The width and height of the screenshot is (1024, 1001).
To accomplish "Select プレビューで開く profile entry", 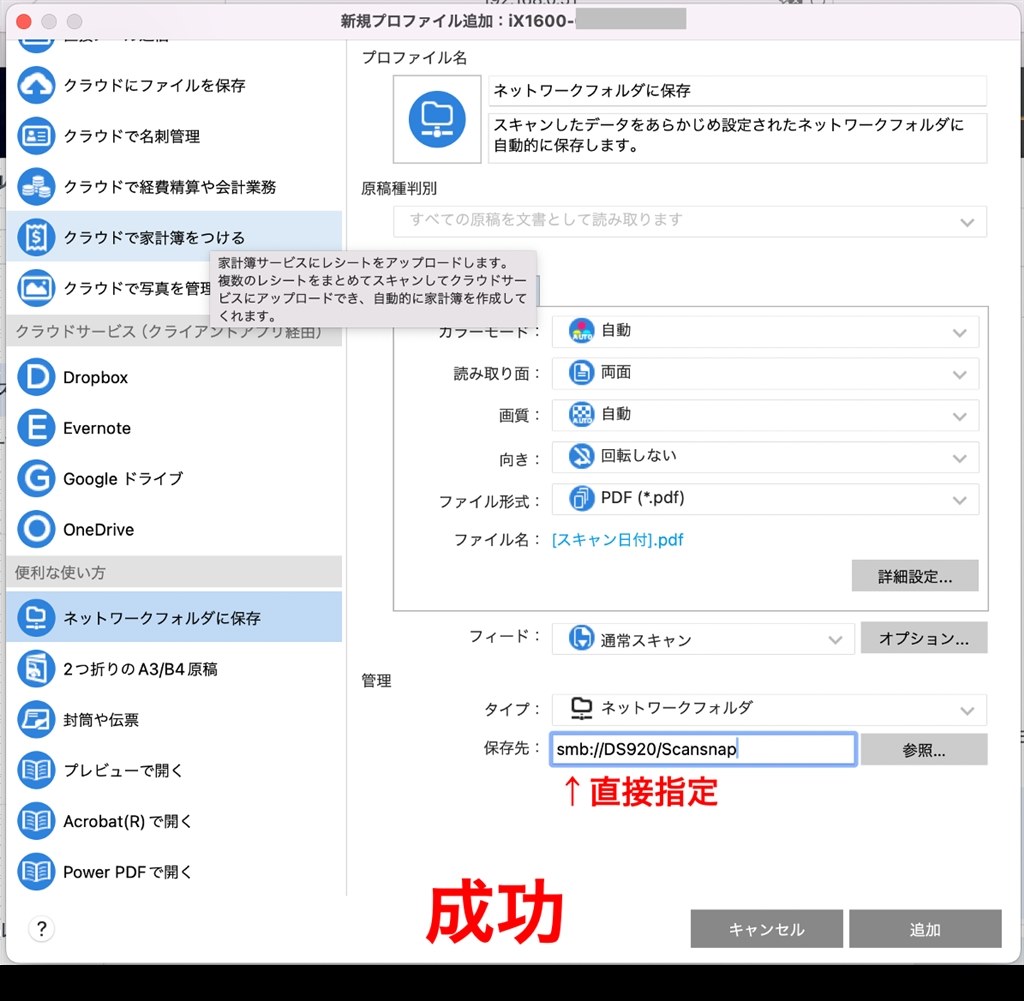I will pos(174,770).
